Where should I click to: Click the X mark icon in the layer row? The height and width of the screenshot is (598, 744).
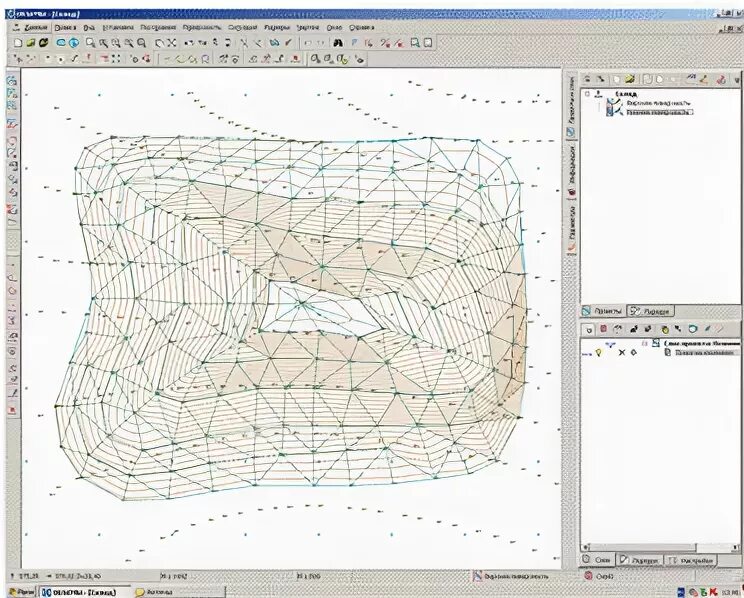(622, 353)
